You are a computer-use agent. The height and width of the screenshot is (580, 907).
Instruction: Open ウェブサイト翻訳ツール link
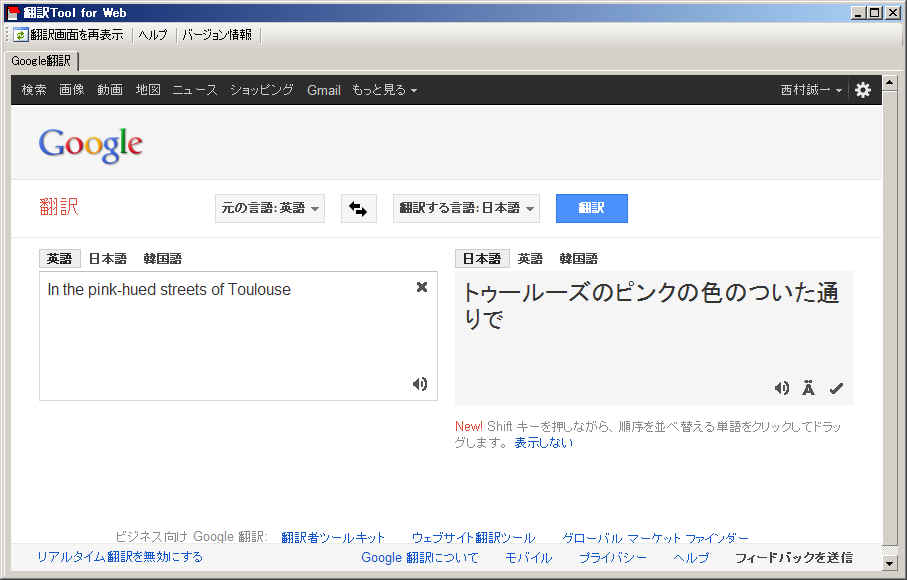[x=474, y=537]
